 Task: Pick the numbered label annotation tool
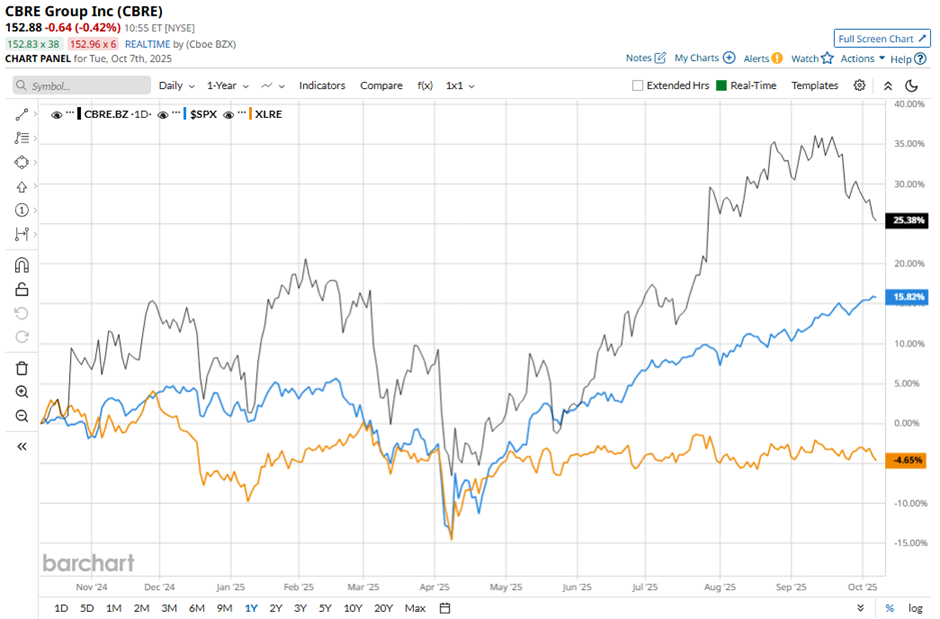point(22,210)
